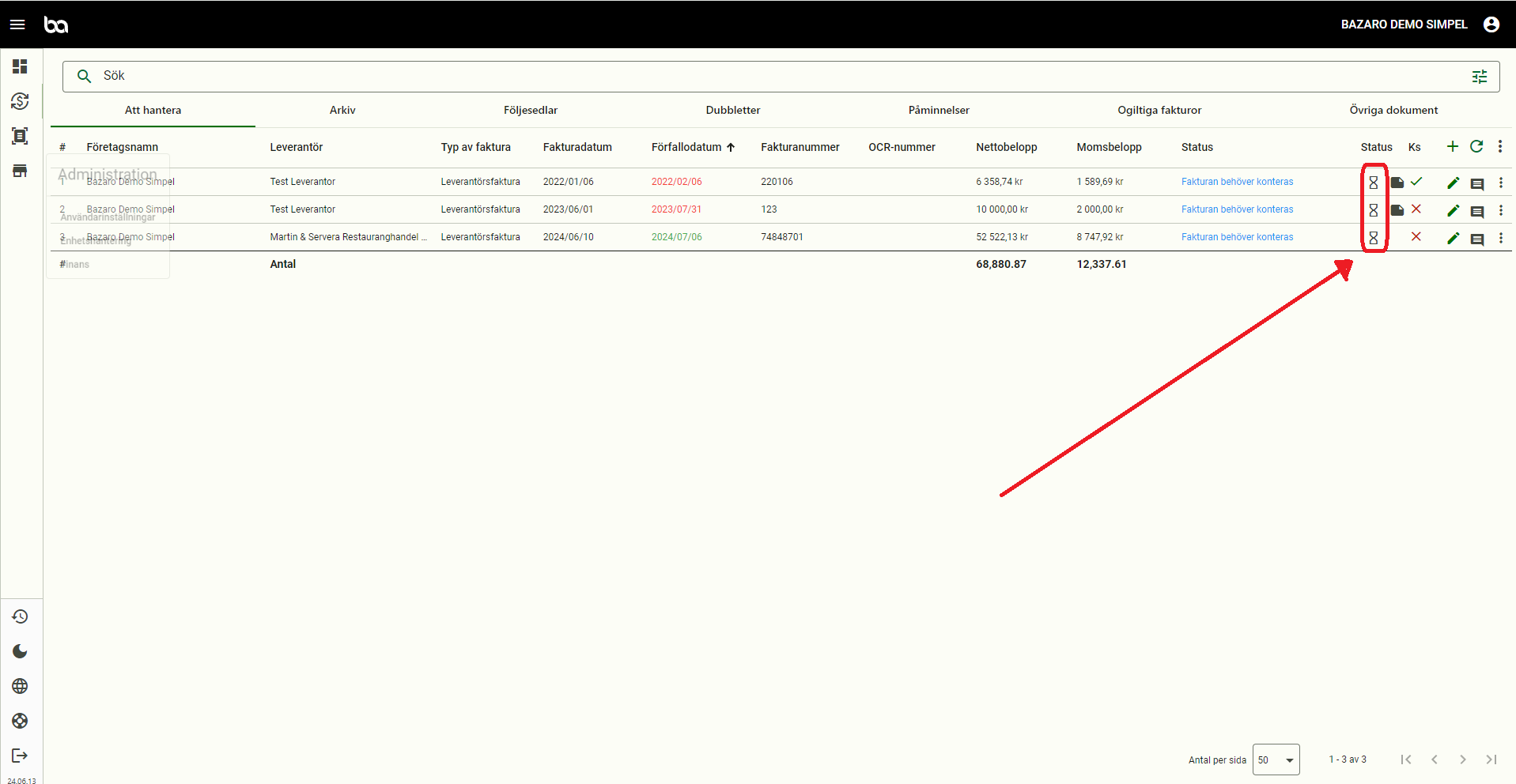The width and height of the screenshot is (1516, 784).
Task: Go to the next page
Action: pos(1463,759)
